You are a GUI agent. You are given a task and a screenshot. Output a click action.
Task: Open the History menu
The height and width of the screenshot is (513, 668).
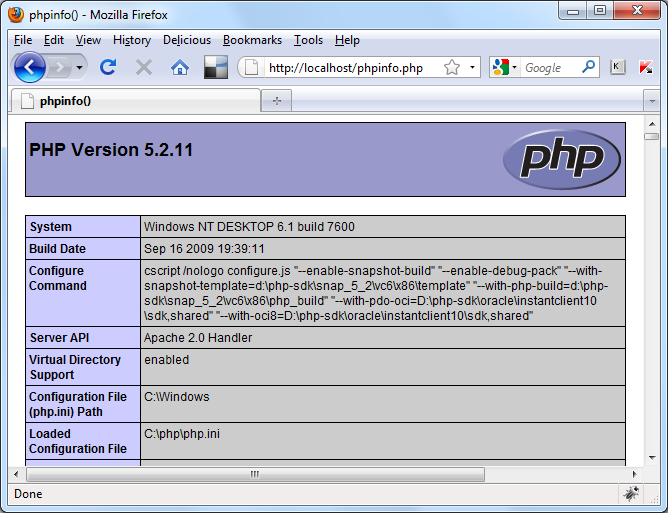coord(132,40)
